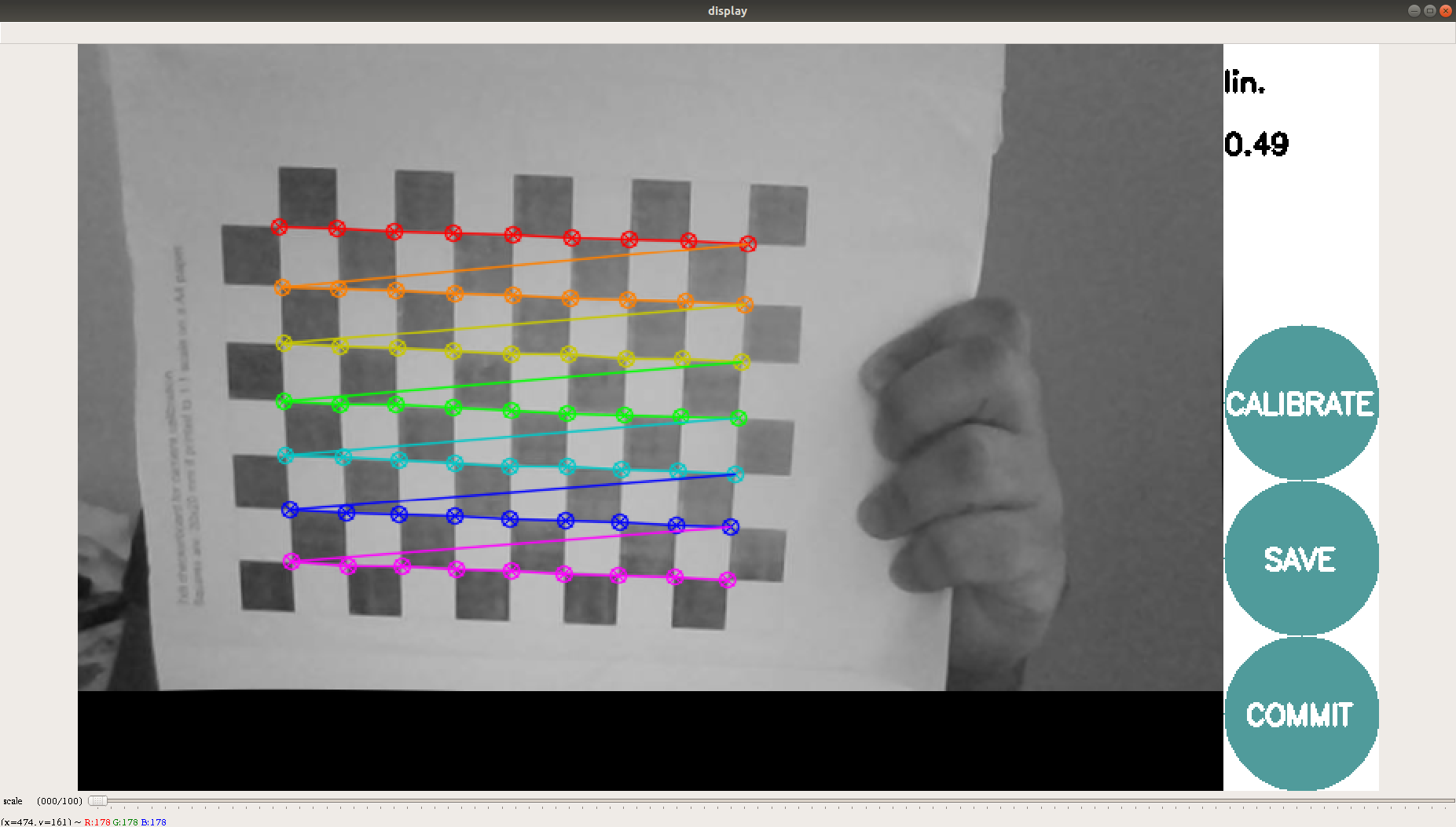The width and height of the screenshot is (1456, 827).
Task: Click the scale label in bottom bar
Action: (x=12, y=801)
